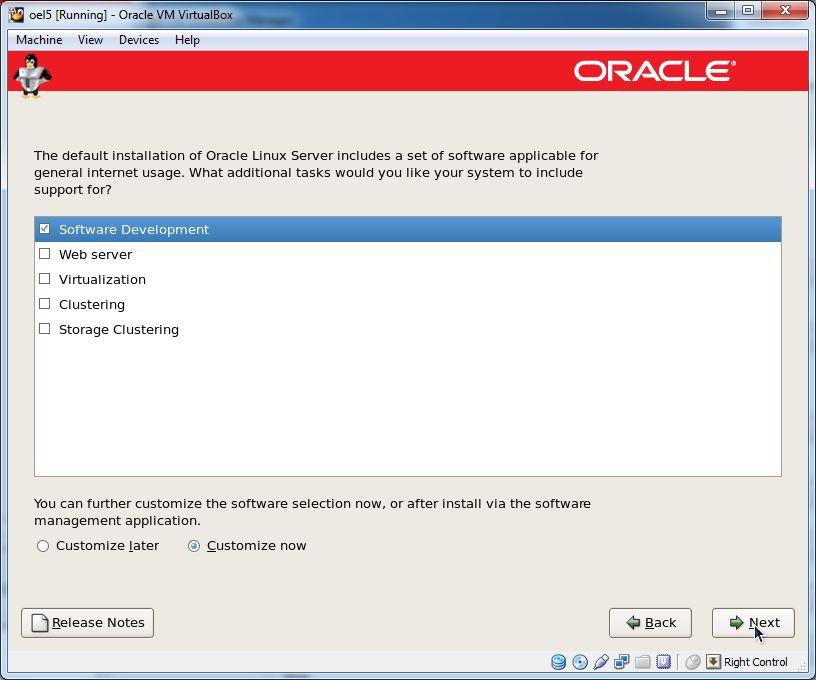Select the Storage Clustering row label
Image resolution: width=816 pixels, height=680 pixels.
[119, 329]
